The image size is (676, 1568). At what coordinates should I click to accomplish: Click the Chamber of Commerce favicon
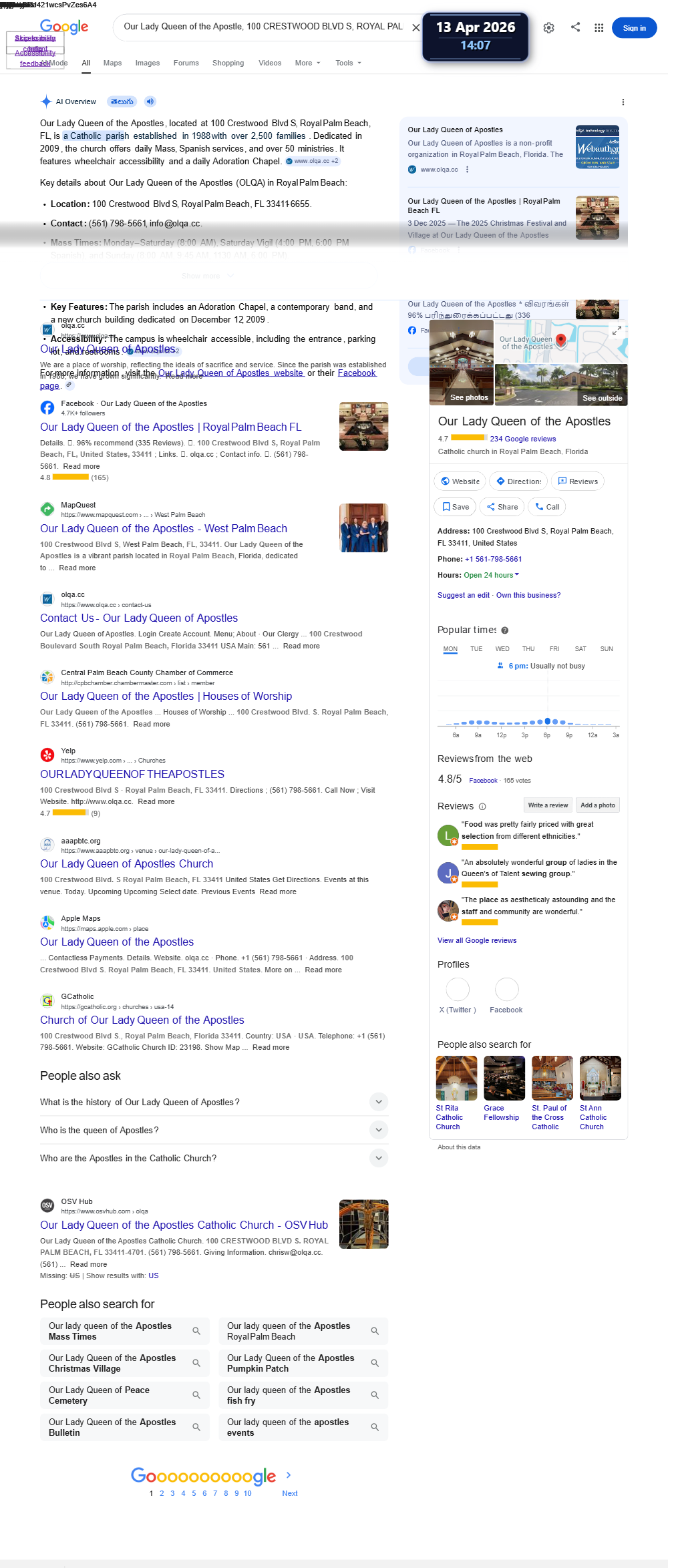click(x=47, y=677)
